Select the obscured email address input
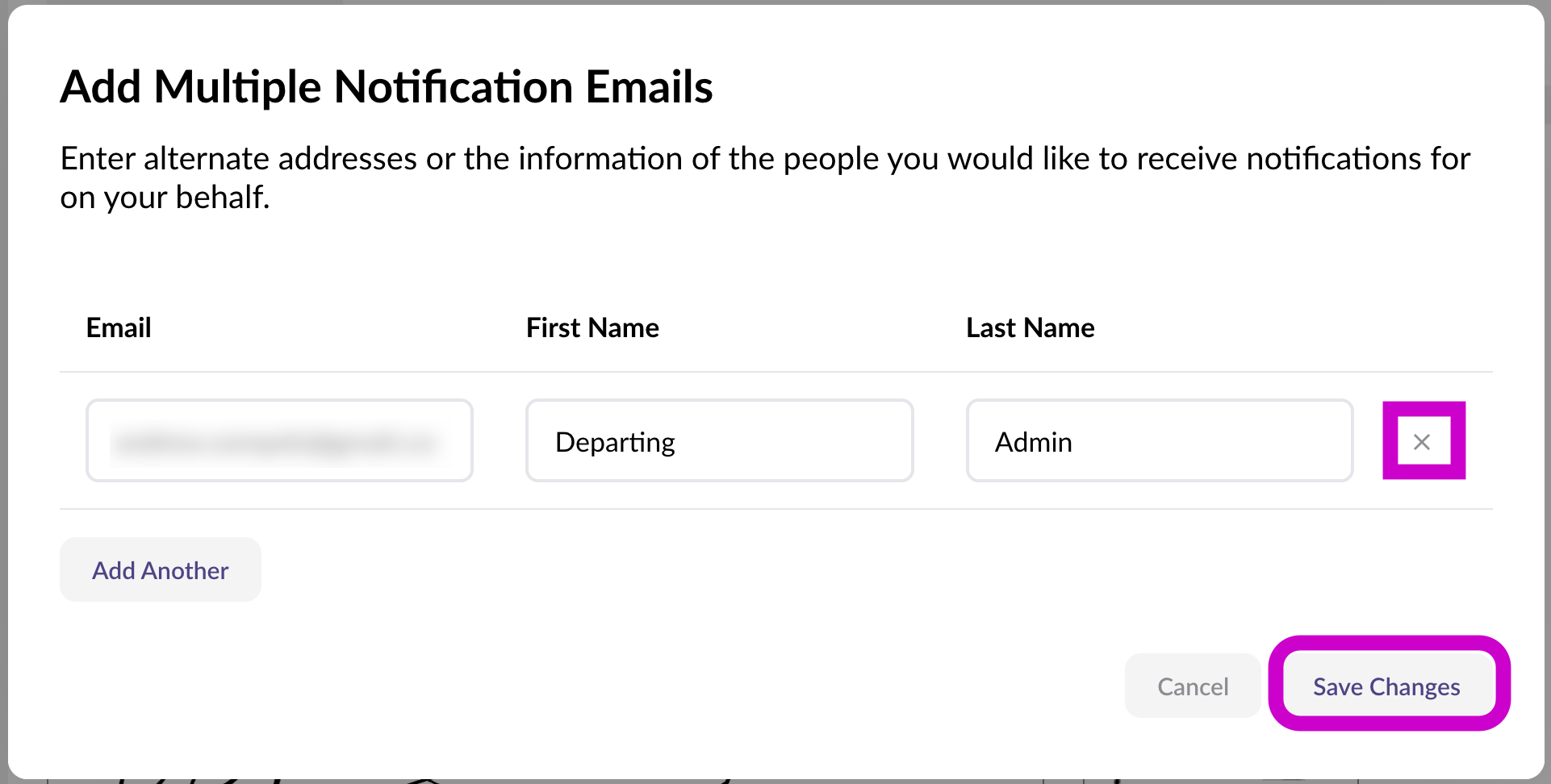The image size is (1551, 784). pyautogui.click(x=279, y=441)
